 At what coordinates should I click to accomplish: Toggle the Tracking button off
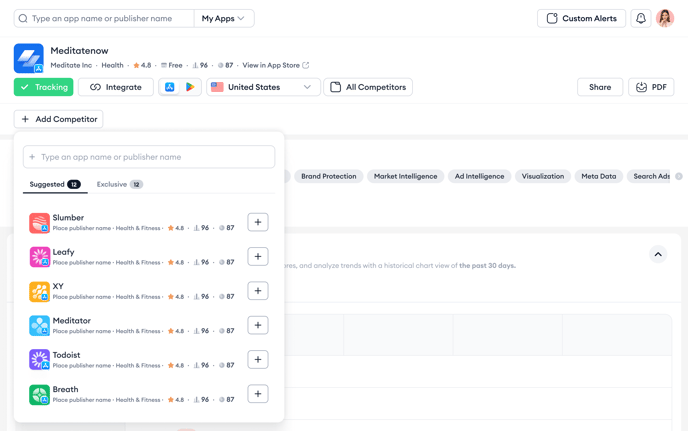pos(43,87)
